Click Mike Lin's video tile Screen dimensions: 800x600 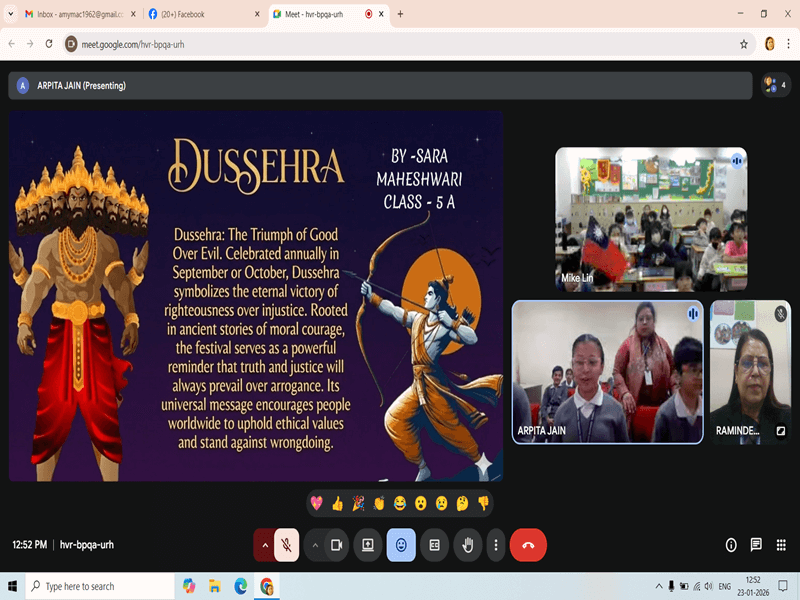tap(651, 219)
